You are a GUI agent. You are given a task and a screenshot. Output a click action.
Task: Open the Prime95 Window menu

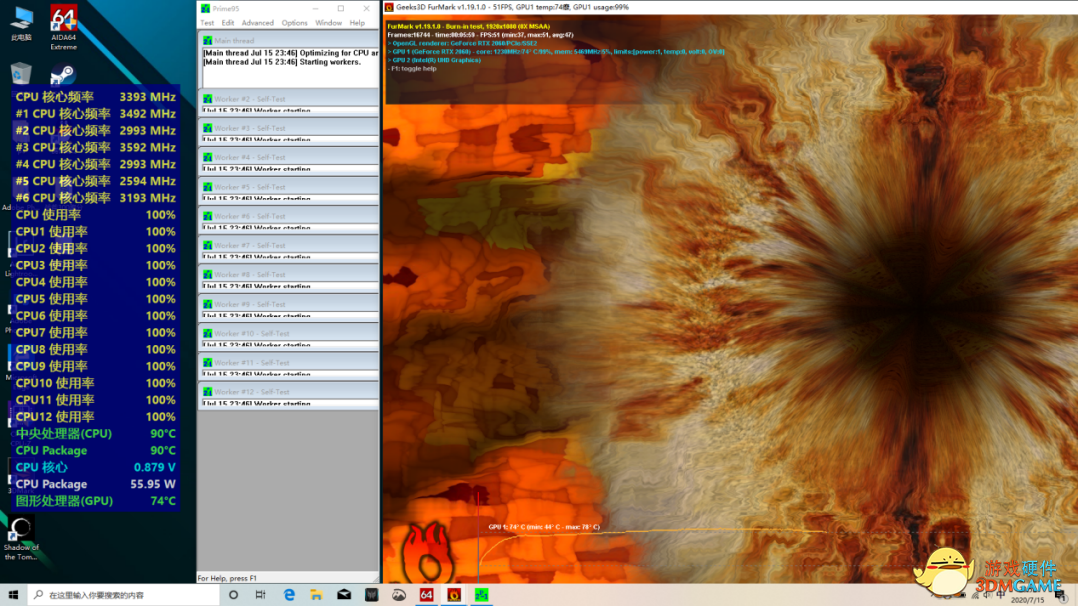click(328, 22)
